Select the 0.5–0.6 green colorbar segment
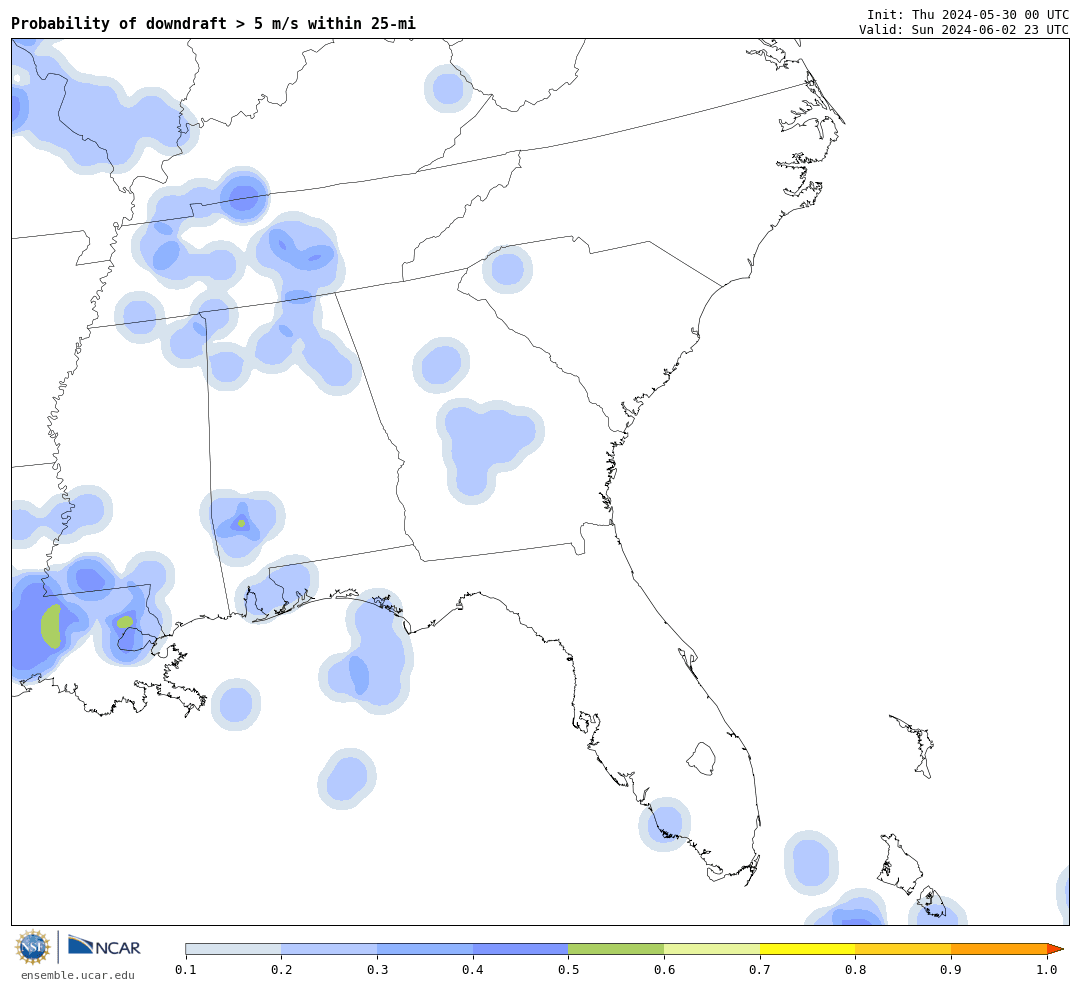This screenshot has width=1080, height=988. (x=616, y=949)
